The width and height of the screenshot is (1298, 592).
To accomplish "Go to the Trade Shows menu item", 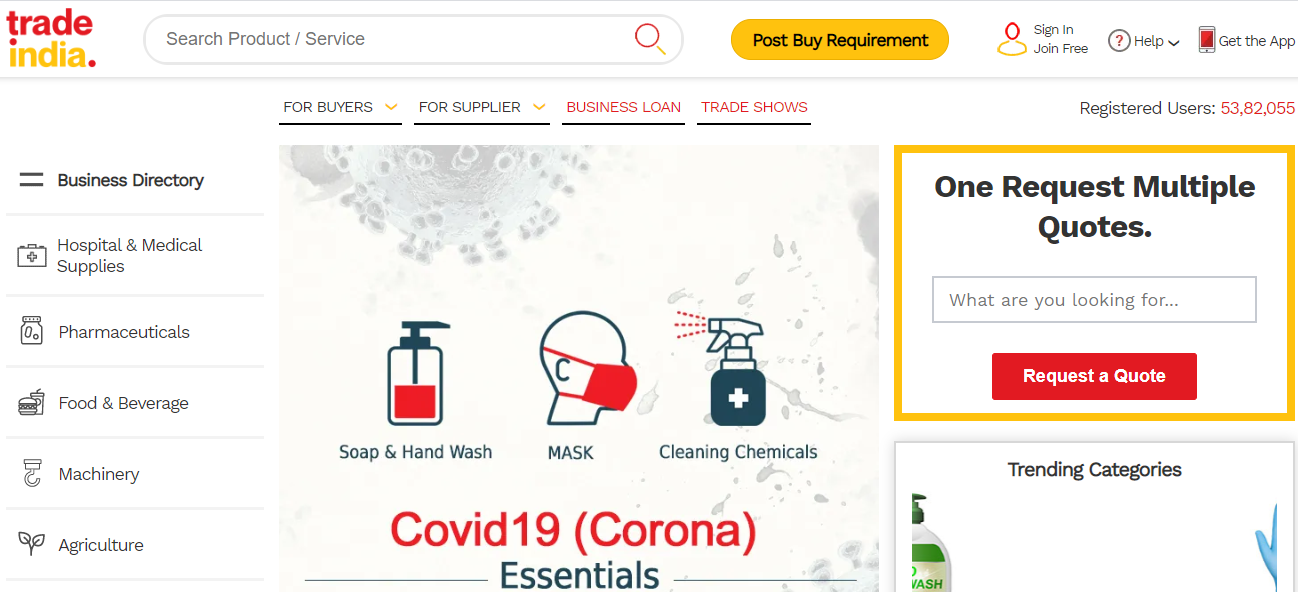I will (754, 107).
